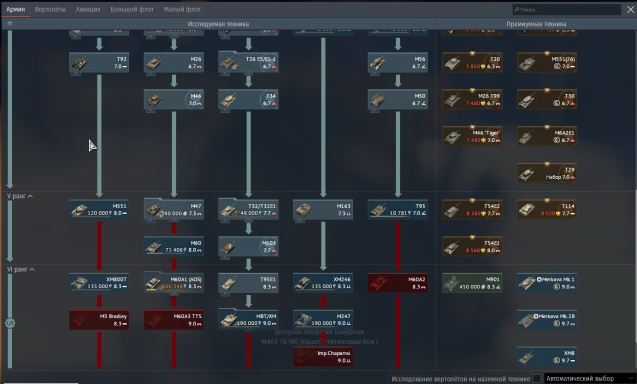Open the Автоматический выбор dropdown
This screenshot has height=384, width=637.
tap(589, 378)
